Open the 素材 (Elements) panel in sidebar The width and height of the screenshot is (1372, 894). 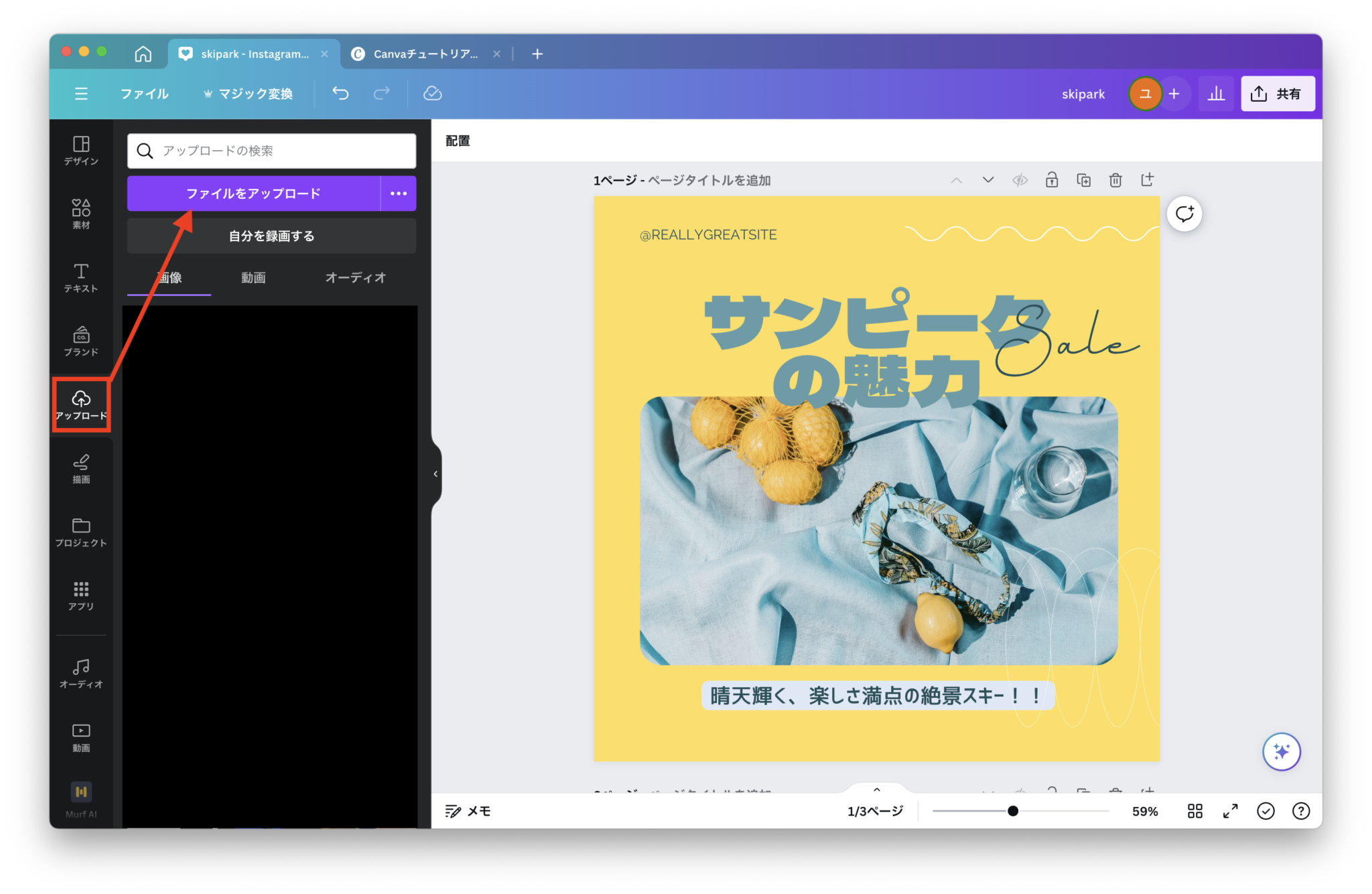(x=80, y=213)
